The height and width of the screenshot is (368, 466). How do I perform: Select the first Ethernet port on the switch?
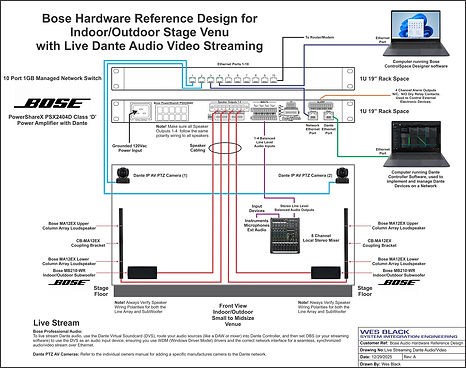192,80
